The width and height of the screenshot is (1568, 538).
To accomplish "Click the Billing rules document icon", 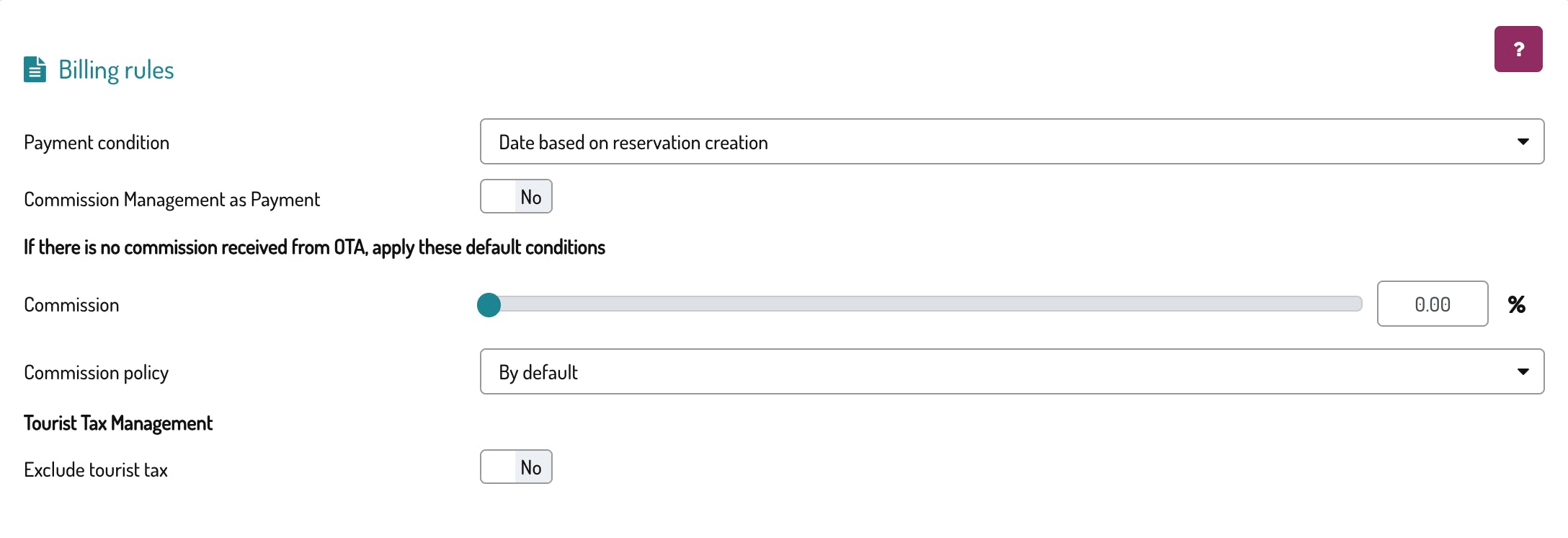I will [35, 70].
